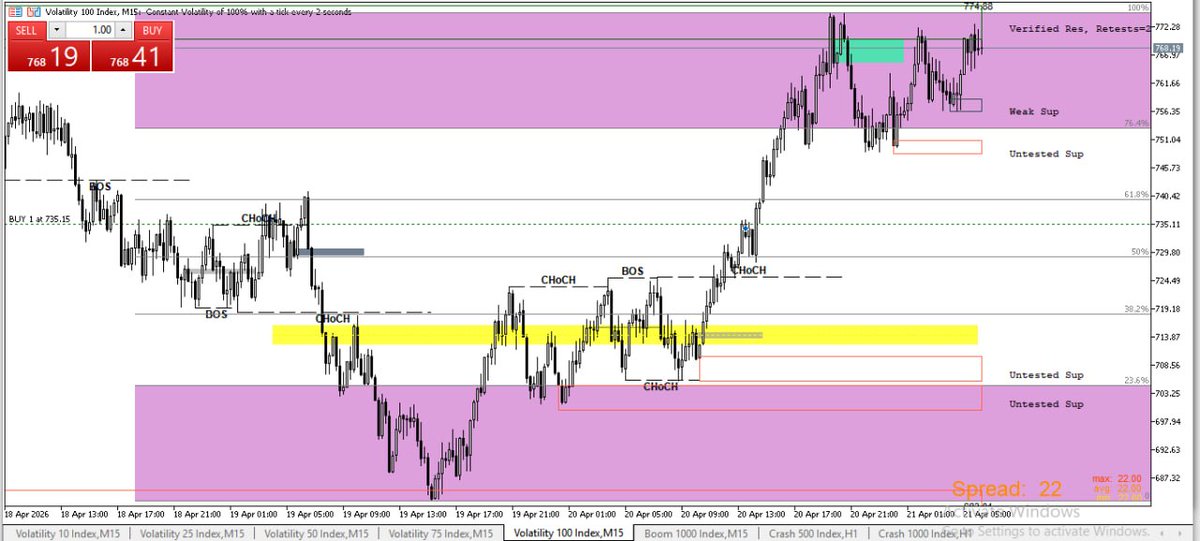Screen dimensions: 1200x541
Task: Select the 'Untested Sup' label below Weak Sup
Action: (1046, 154)
